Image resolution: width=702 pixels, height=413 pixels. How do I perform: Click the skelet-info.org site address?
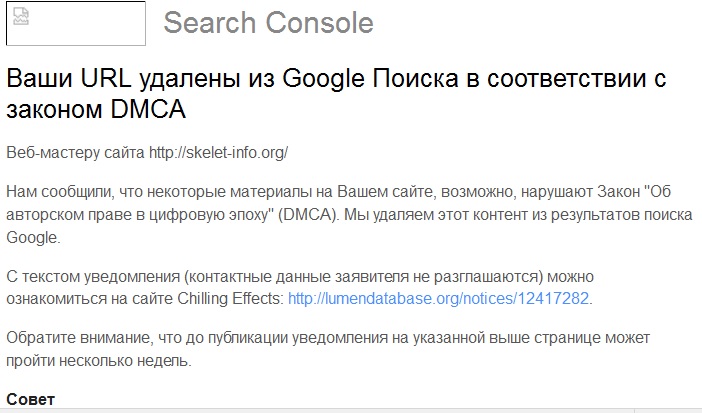(218, 153)
